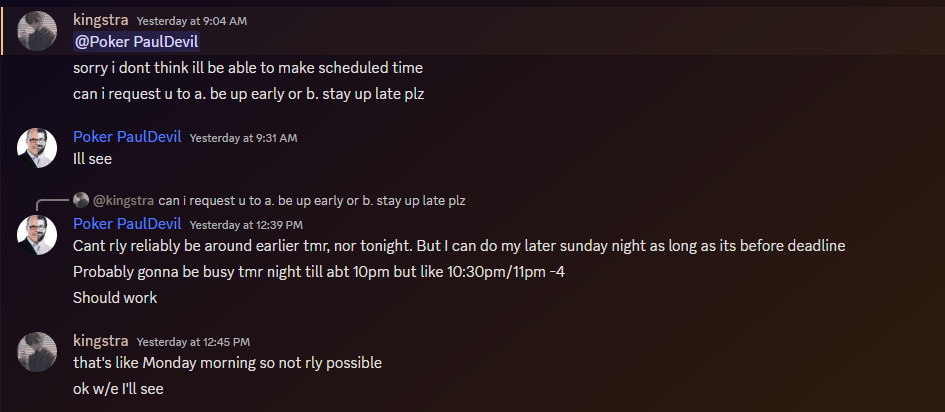
Task: Open Poker PaulDevil's avatar on the 12:39 PM message
Action: tap(37, 235)
